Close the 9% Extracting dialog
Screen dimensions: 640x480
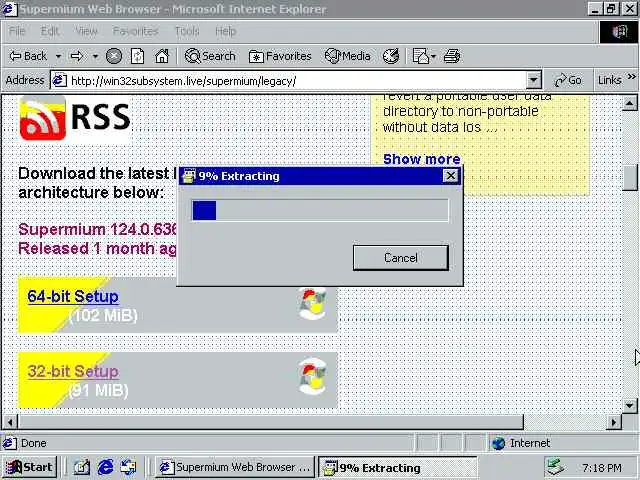coord(451,176)
